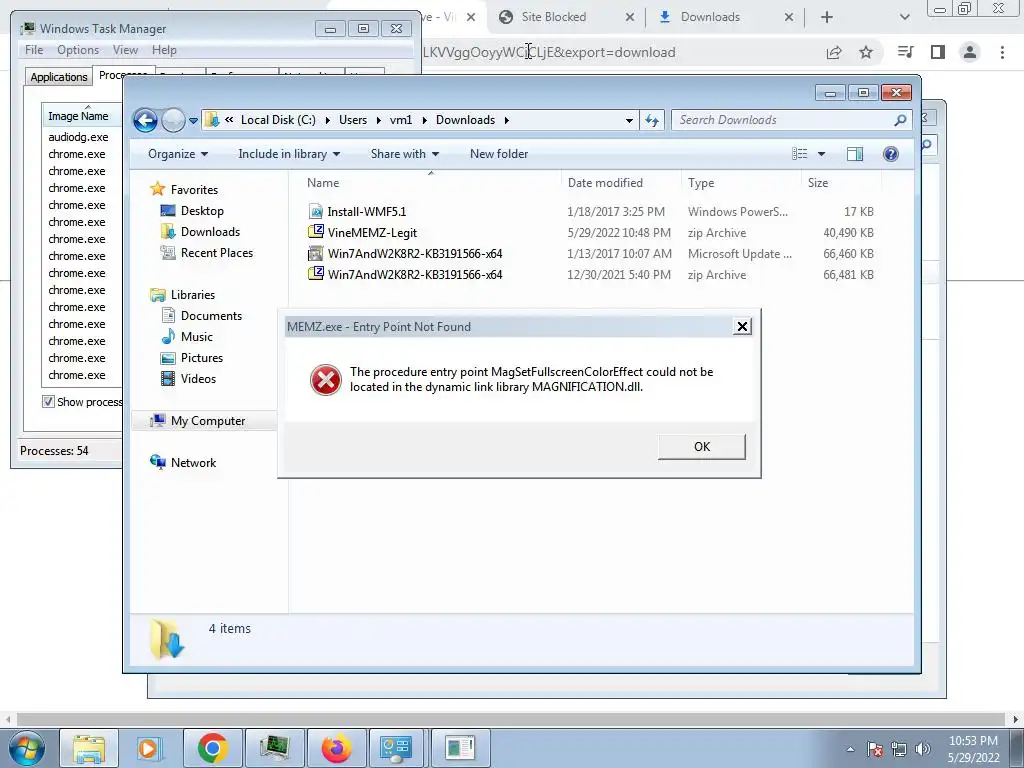Sort by Size column

[818, 183]
